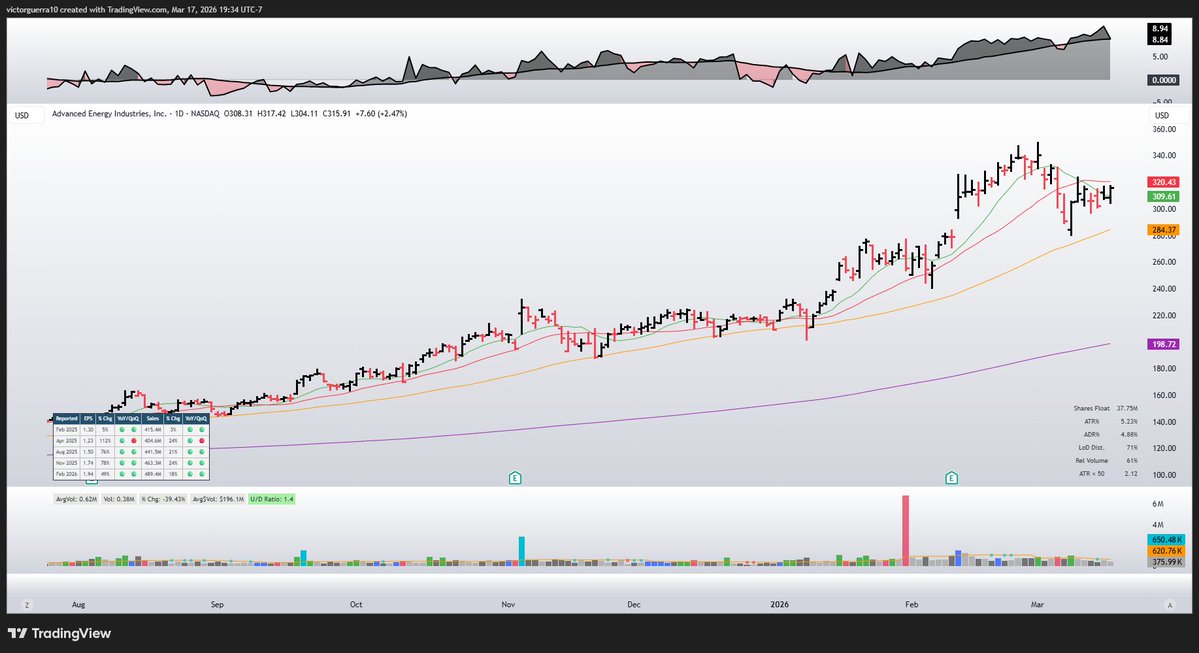Click the % Chg: -39.43% stat pill
Image resolution: width=1199 pixels, height=653 pixels.
pos(163,499)
